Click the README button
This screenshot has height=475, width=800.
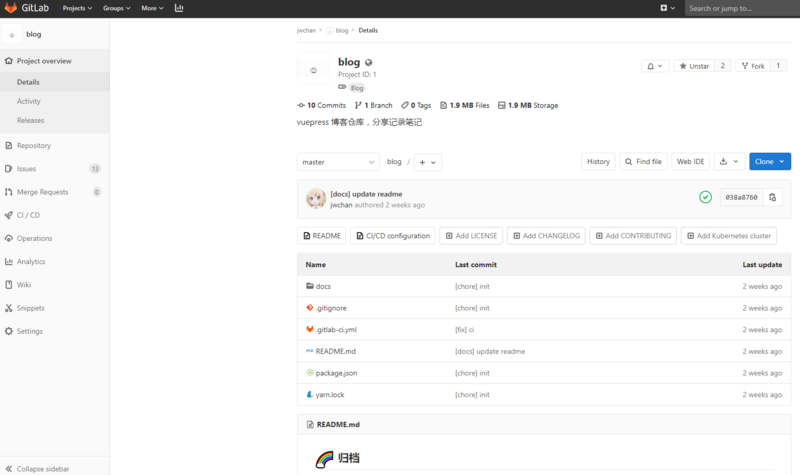321,236
